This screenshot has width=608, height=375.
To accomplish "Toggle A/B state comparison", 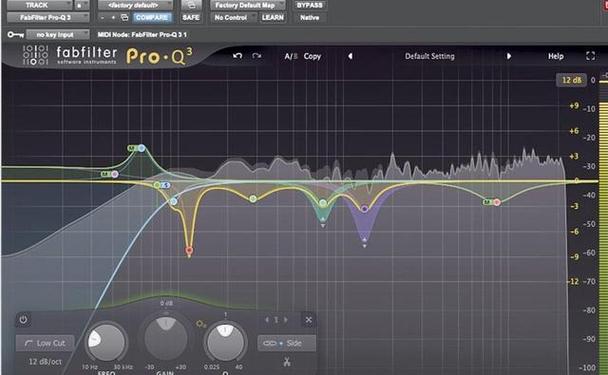I will pyautogui.click(x=291, y=56).
